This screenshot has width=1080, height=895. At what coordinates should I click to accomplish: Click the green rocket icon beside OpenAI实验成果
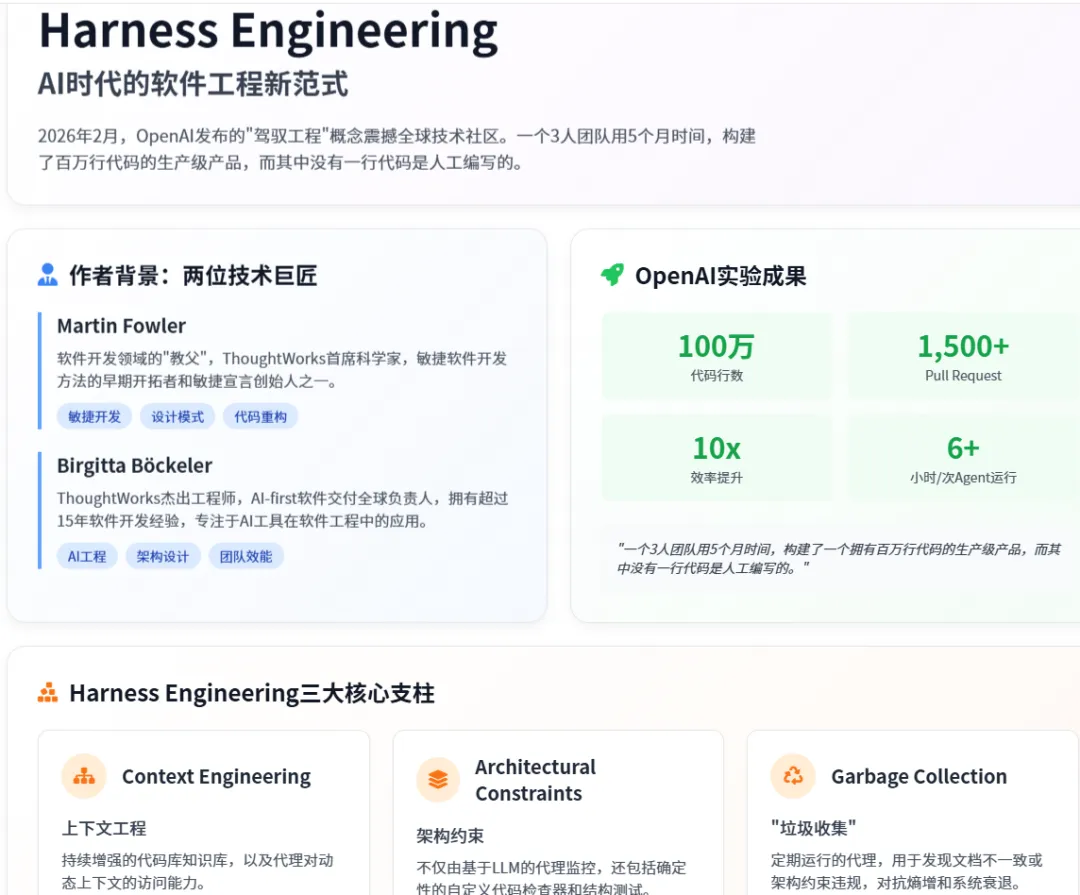(x=612, y=275)
